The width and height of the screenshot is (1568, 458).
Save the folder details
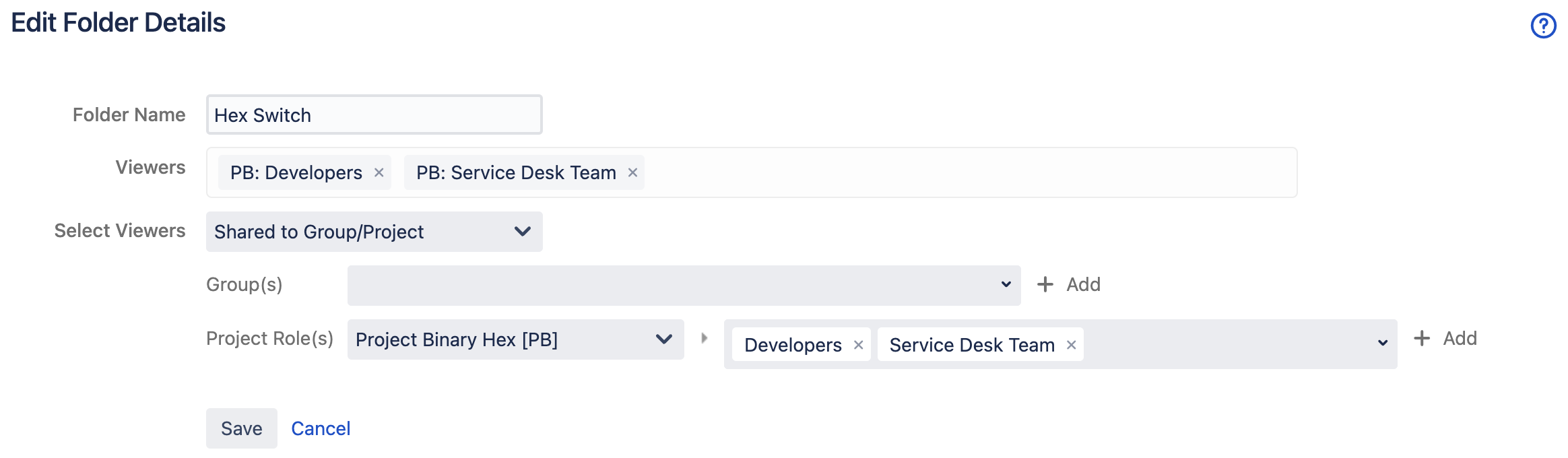[x=241, y=428]
